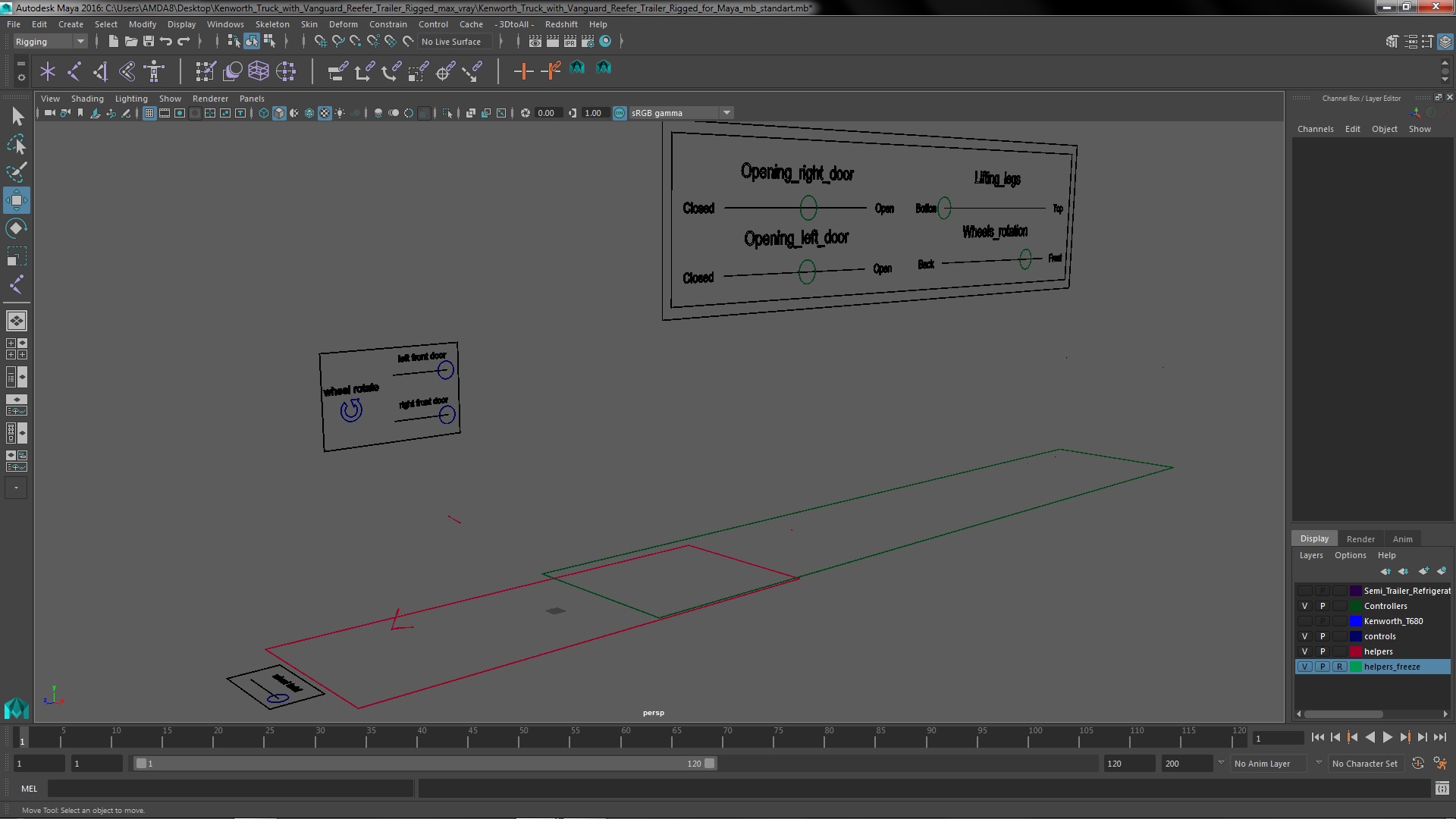The height and width of the screenshot is (819, 1456).
Task: Switch to the Anim layer tab
Action: (1402, 539)
